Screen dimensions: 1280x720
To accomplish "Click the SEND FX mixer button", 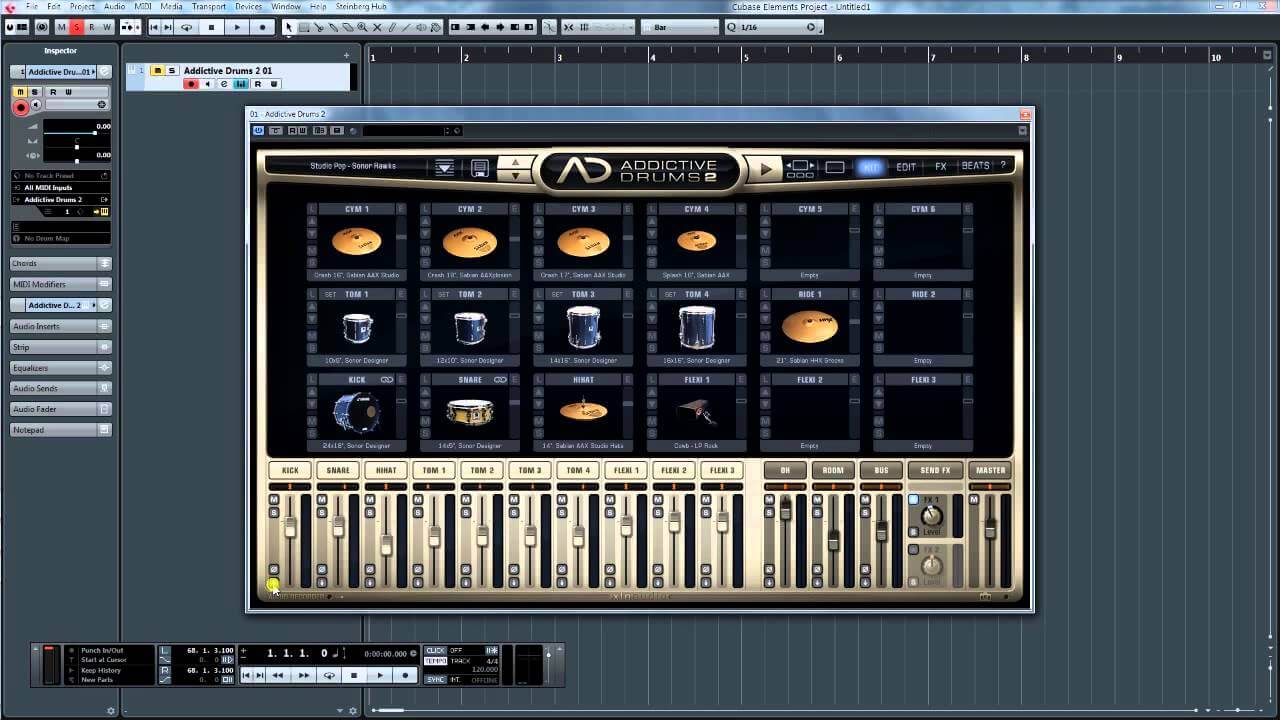I will click(x=935, y=470).
